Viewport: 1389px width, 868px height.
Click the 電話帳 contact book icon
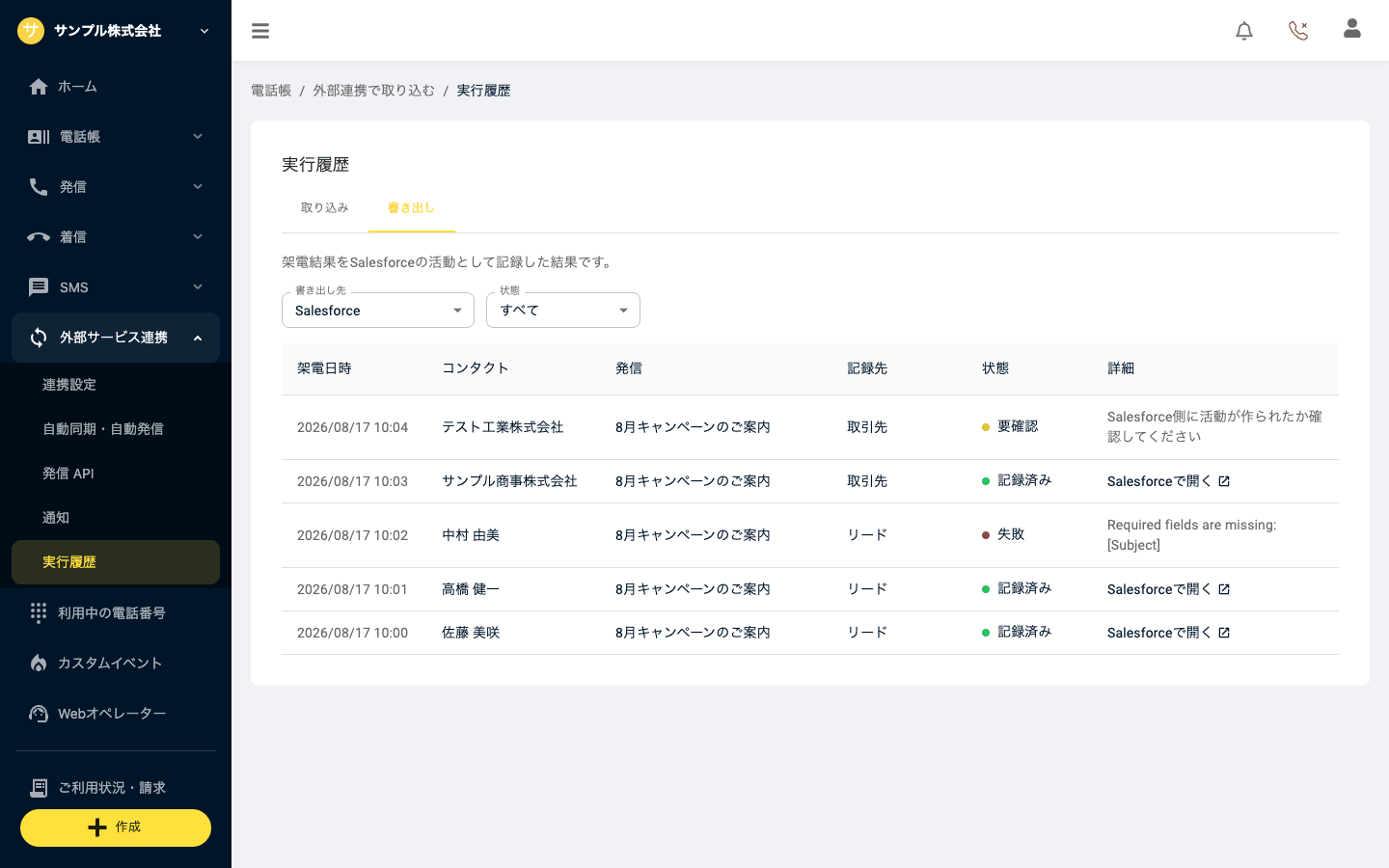(39, 137)
